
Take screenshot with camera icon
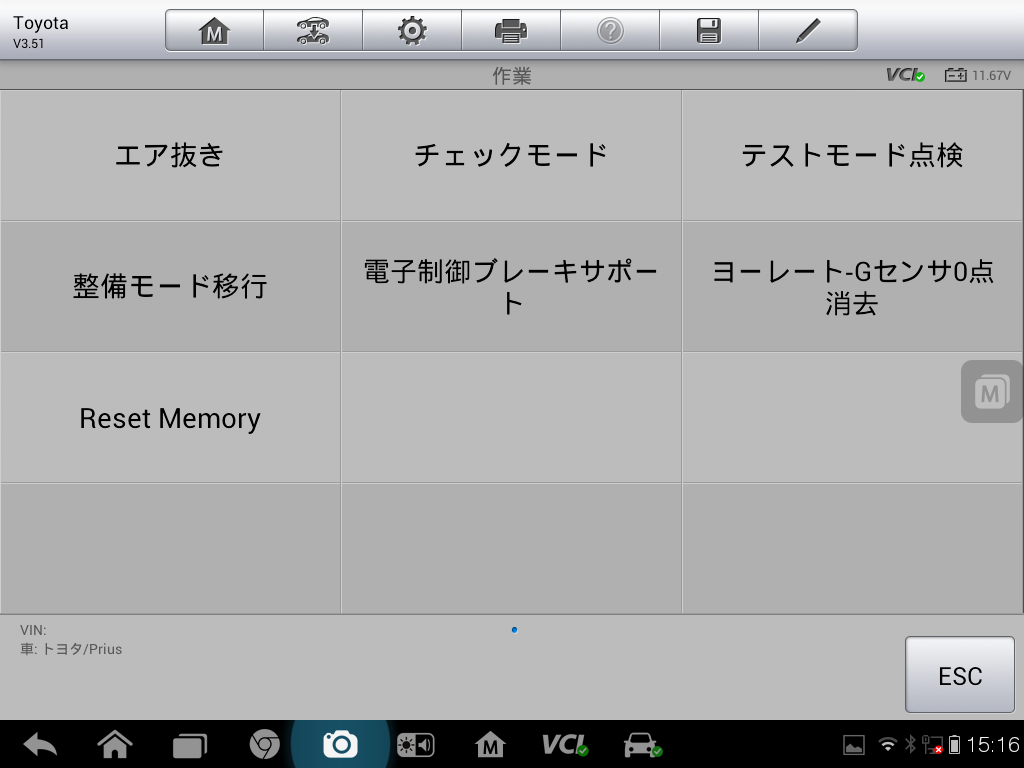tap(340, 744)
